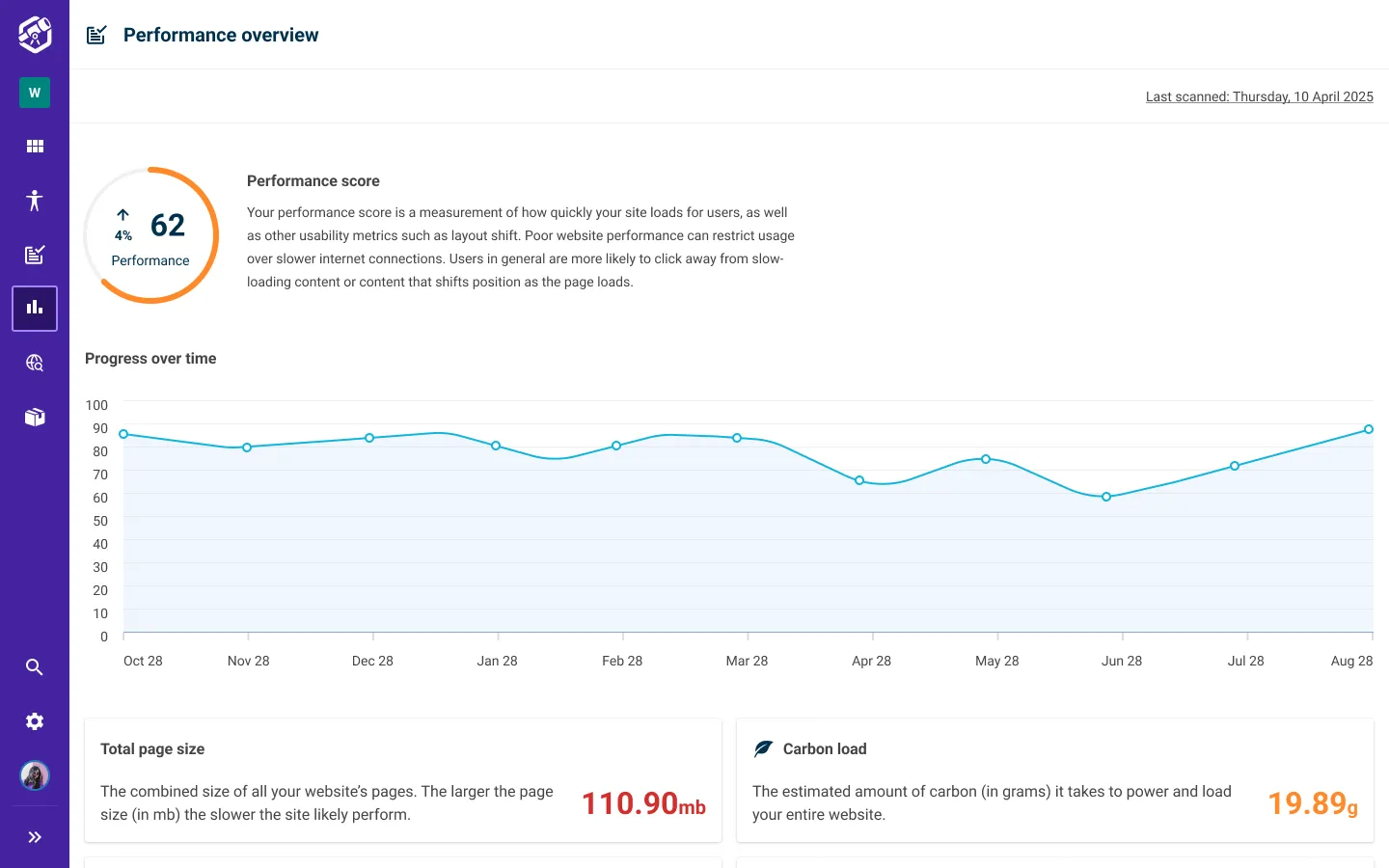Open your profile via the avatar photo
Viewport: 1389px width, 868px height.
coord(35,774)
